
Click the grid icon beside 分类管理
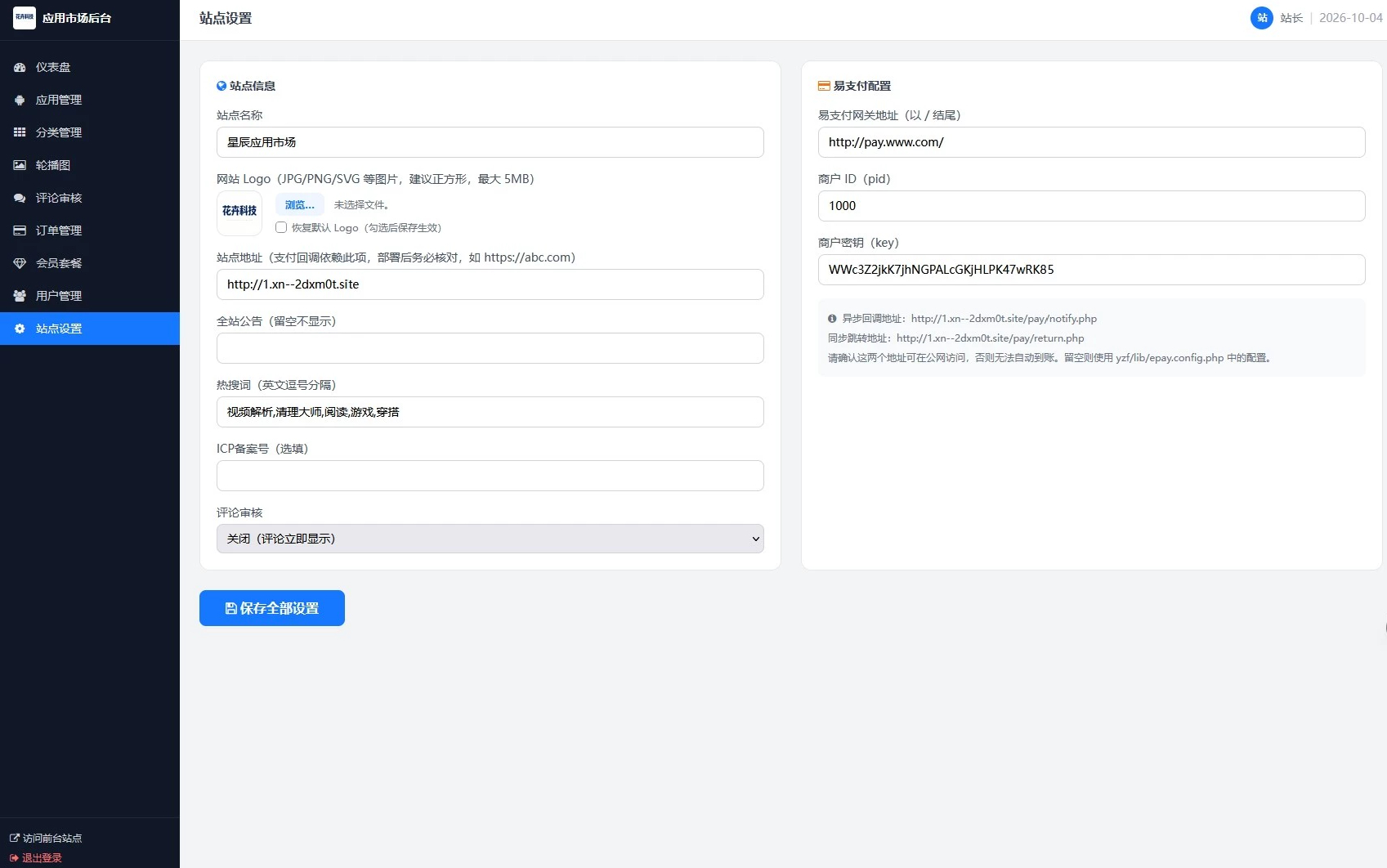(20, 132)
